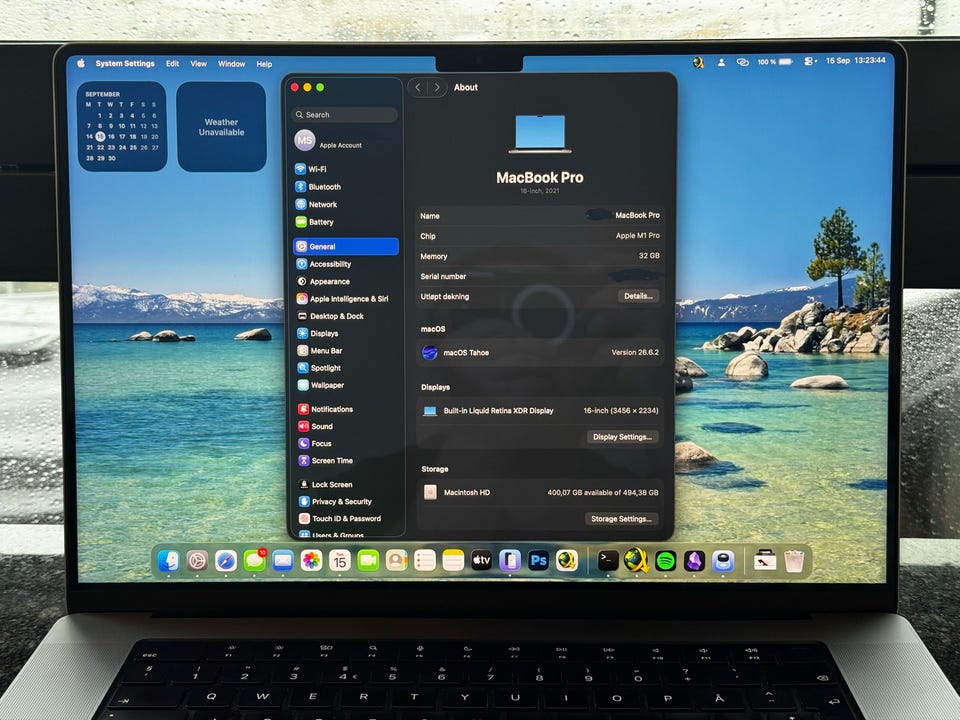This screenshot has height=720, width=960.
Task: Open the Window menu
Action: coord(231,64)
